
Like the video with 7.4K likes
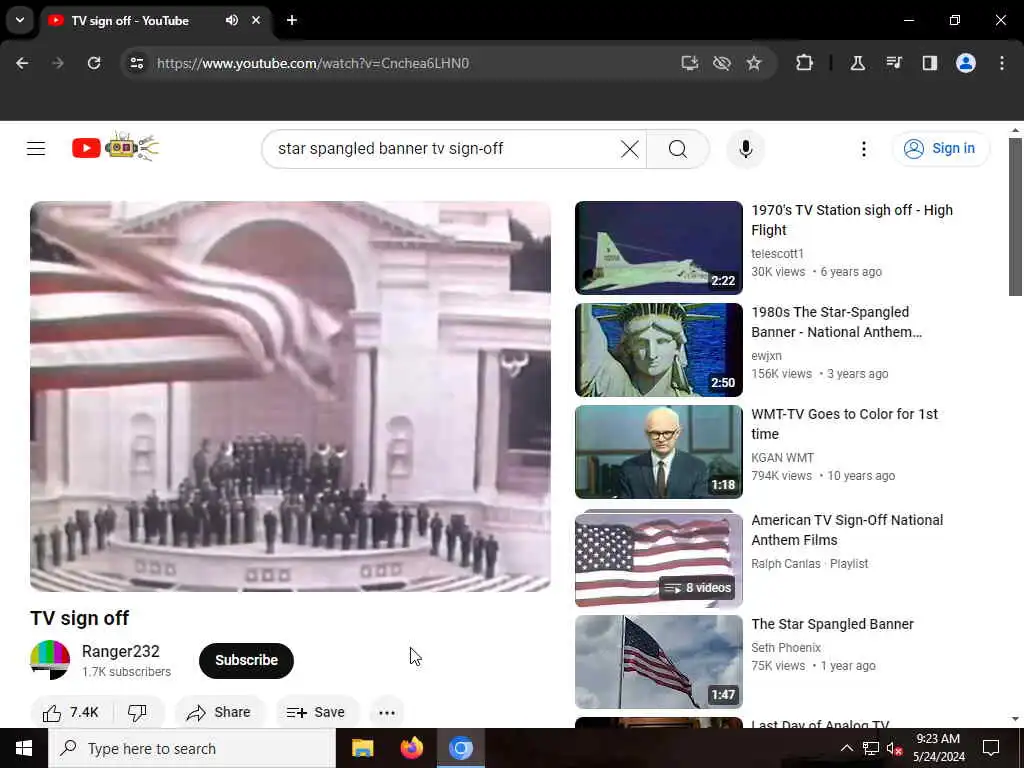point(71,712)
